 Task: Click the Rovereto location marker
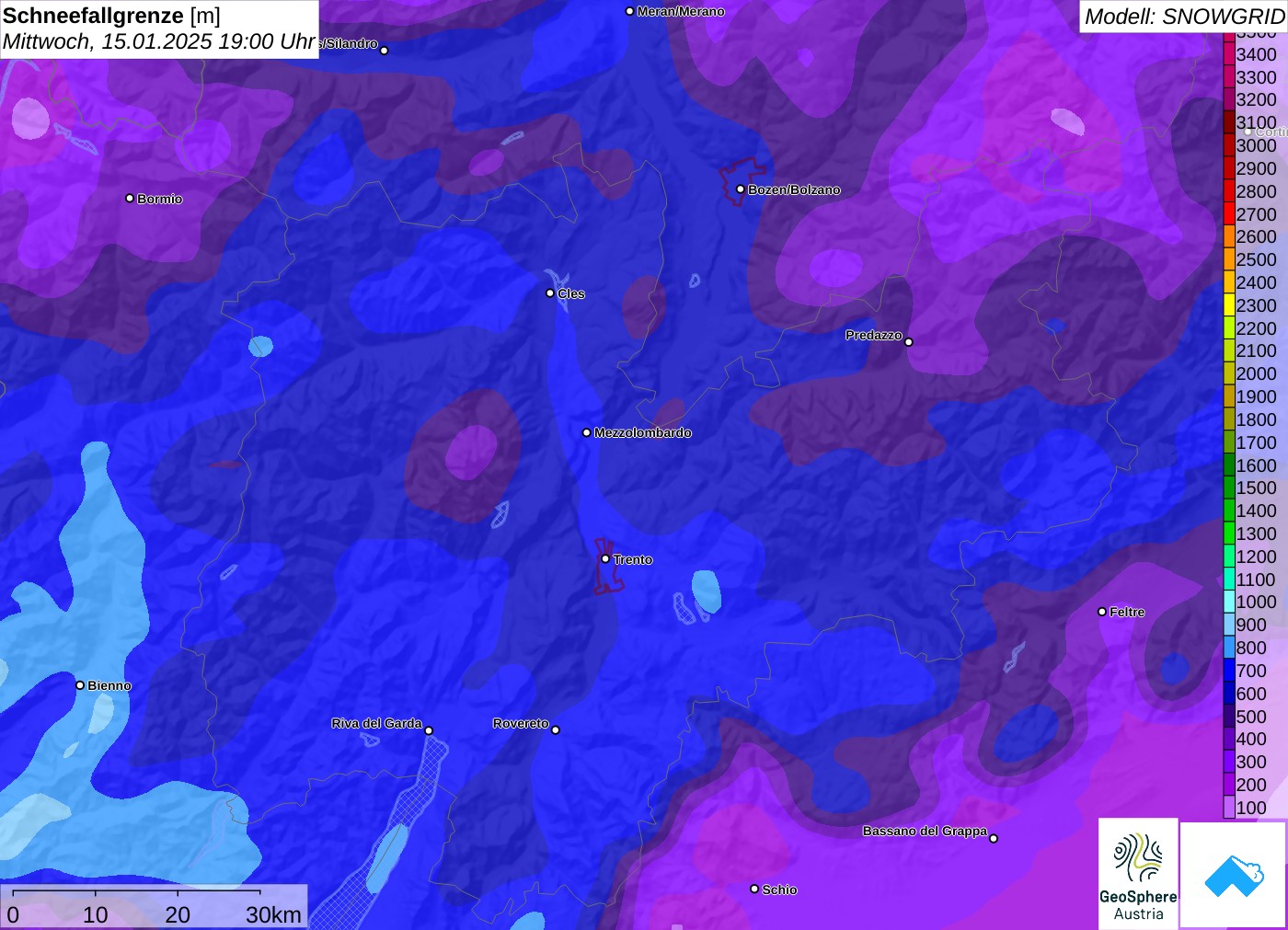(x=556, y=729)
